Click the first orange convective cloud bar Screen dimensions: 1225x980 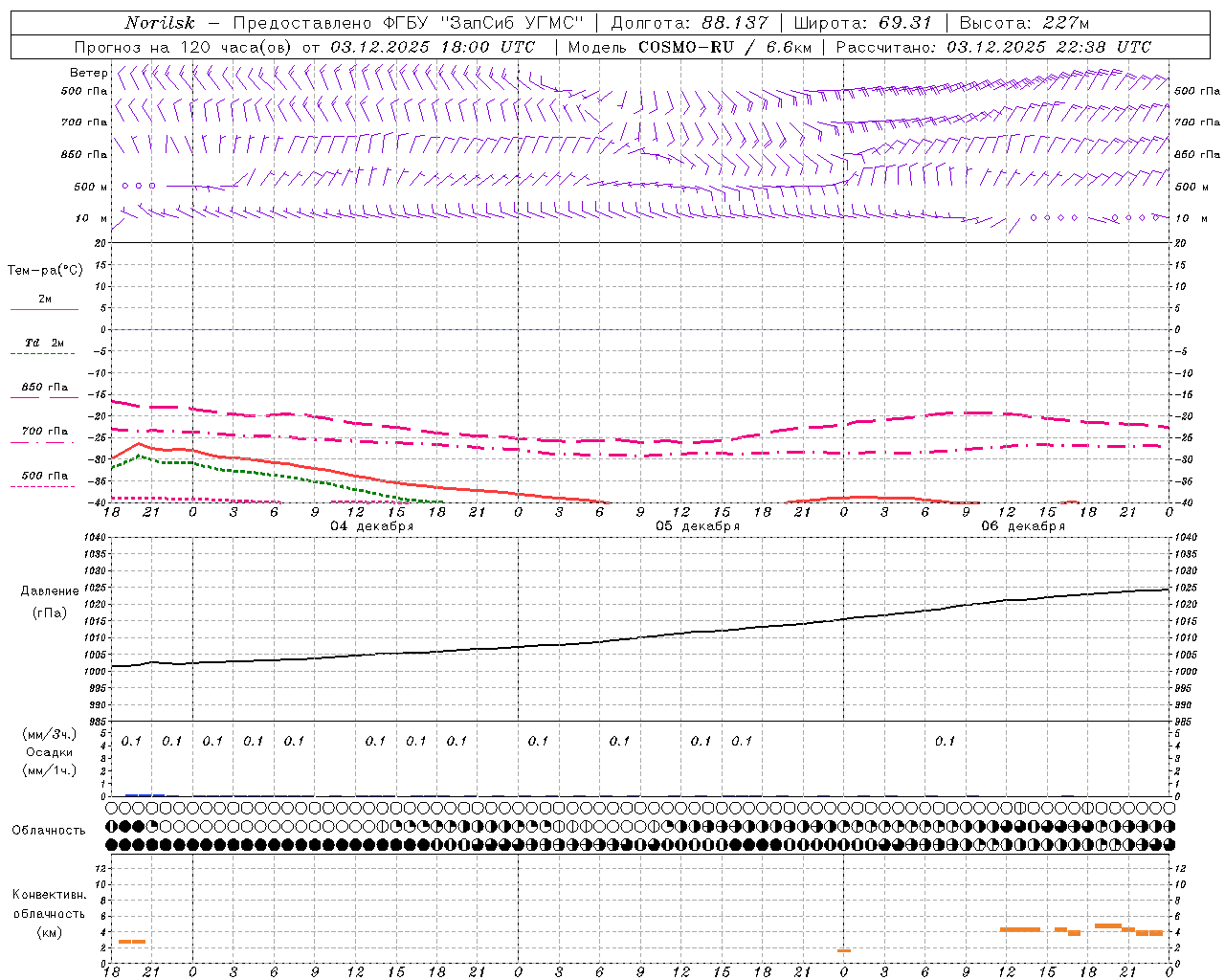131,942
